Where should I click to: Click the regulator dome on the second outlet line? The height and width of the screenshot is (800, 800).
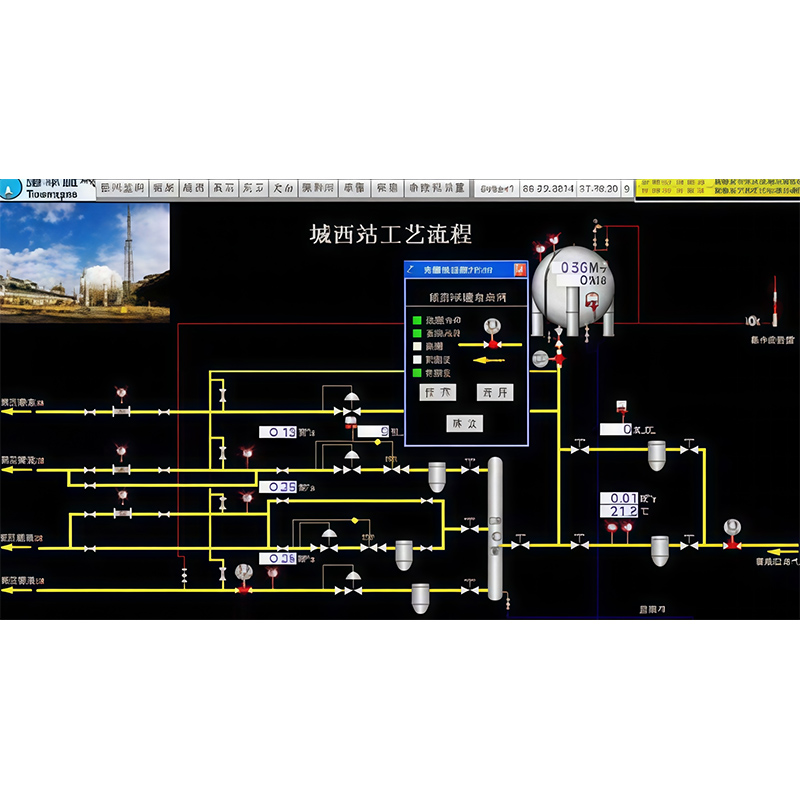pyautogui.click(x=352, y=456)
